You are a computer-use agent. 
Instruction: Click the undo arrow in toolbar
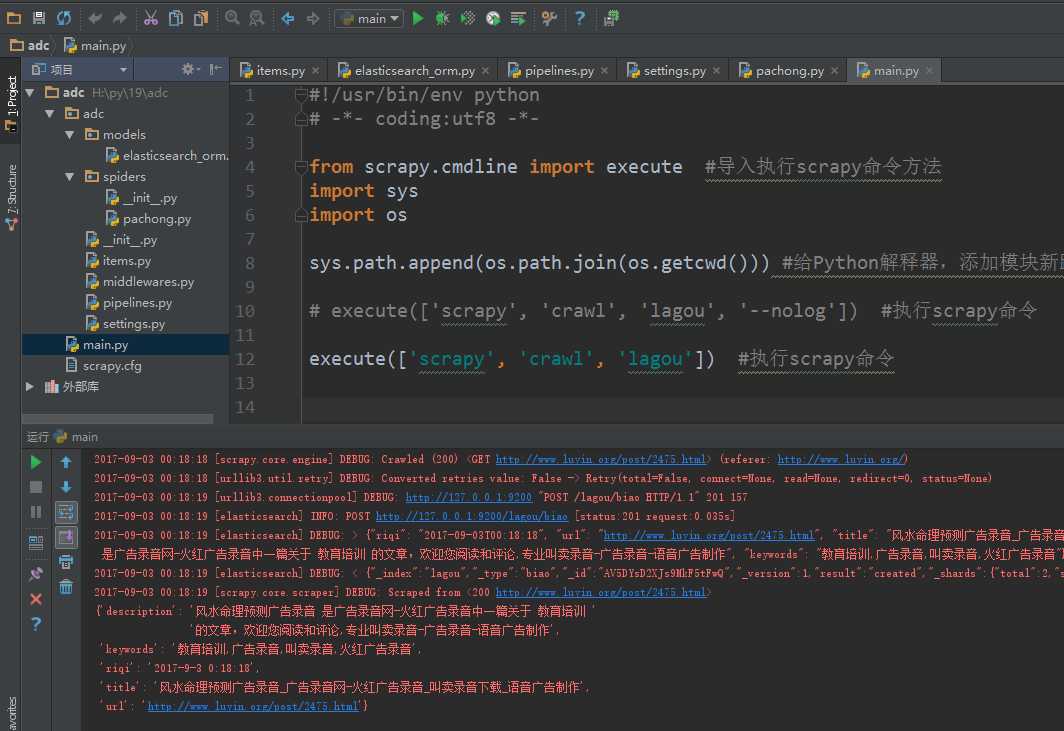tap(95, 18)
